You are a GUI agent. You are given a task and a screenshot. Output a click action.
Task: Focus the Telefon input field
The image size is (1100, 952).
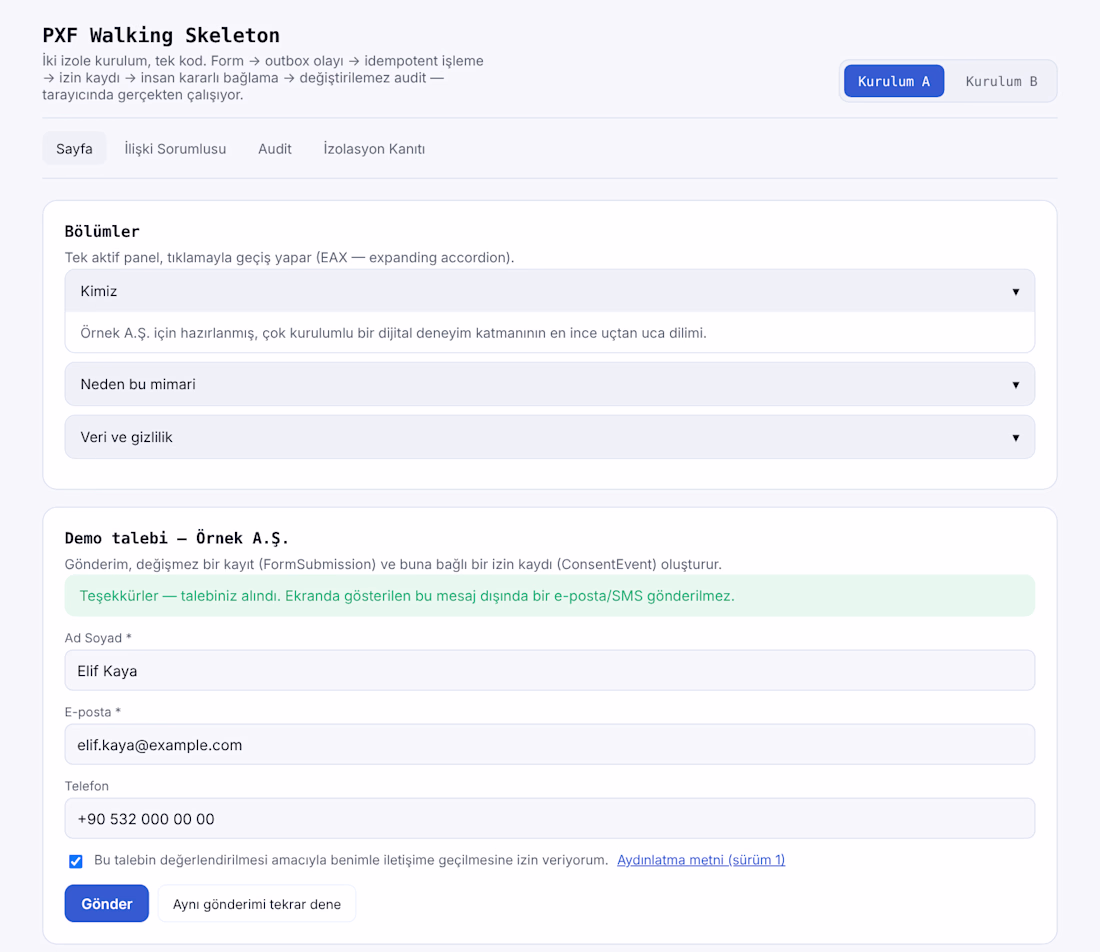click(x=549, y=819)
